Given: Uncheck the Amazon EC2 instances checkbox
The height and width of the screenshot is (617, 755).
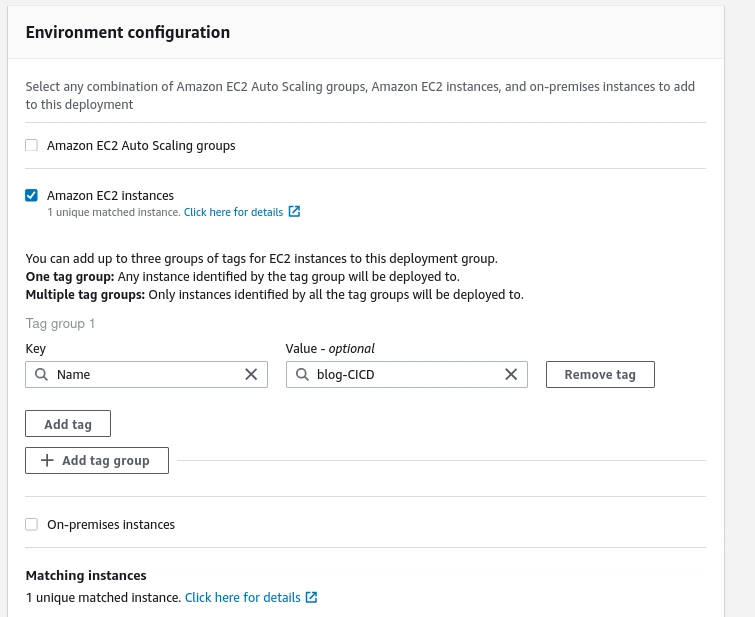Looking at the screenshot, I should pos(31,195).
